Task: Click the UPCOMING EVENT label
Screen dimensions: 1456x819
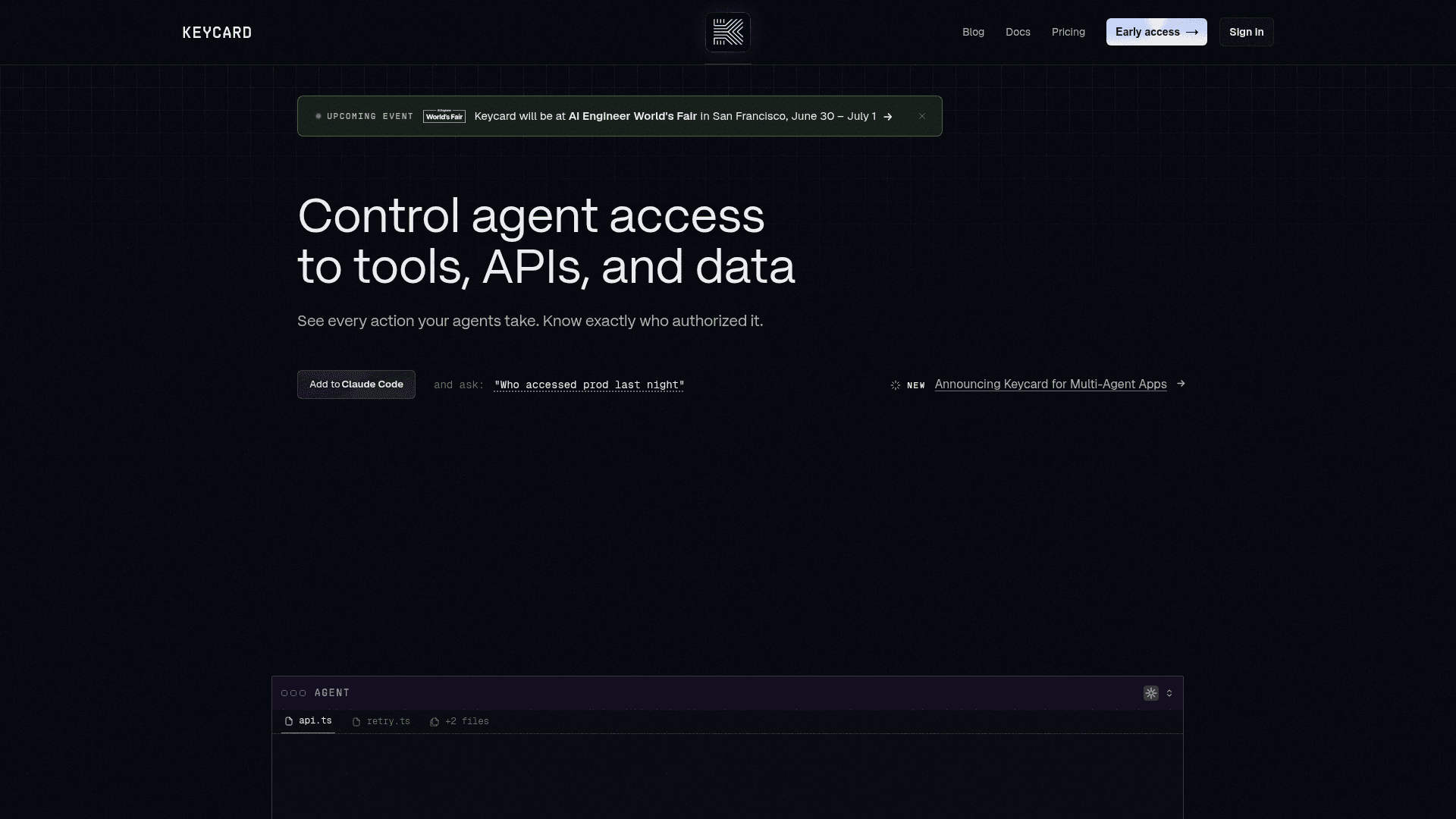Action: pos(370,116)
